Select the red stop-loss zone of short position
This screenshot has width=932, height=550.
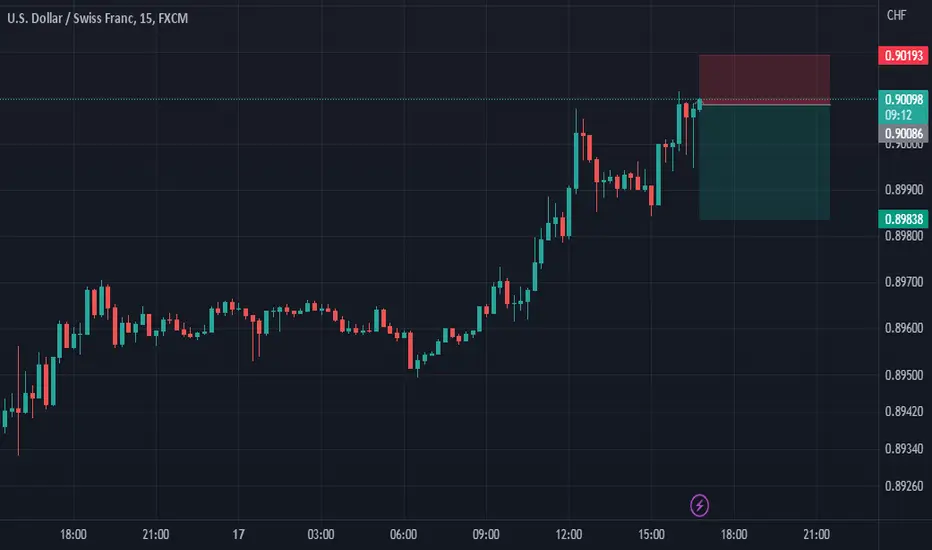click(764, 79)
